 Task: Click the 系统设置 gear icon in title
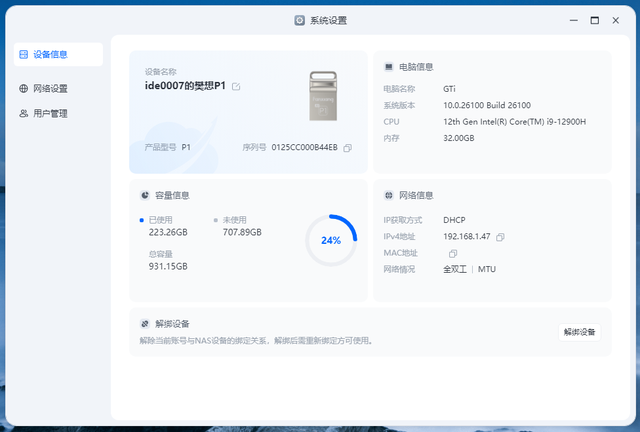pos(300,20)
